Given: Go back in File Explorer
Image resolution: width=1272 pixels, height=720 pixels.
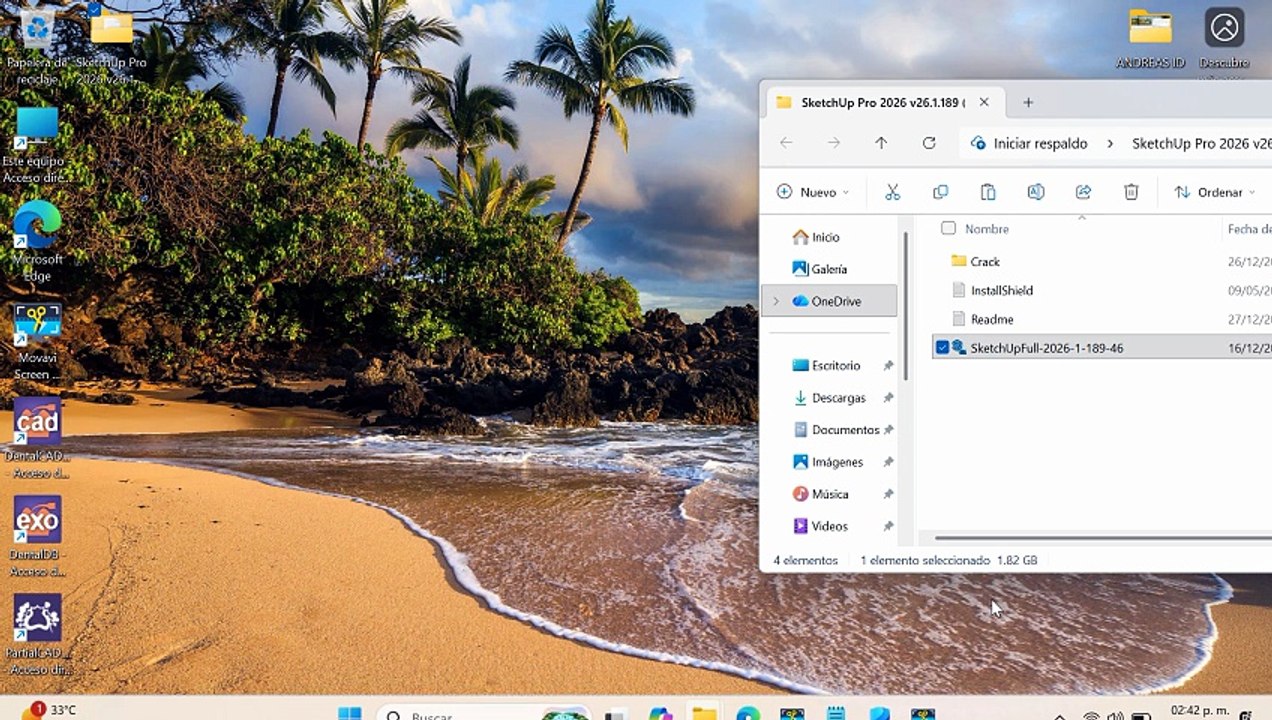Looking at the screenshot, I should [x=786, y=143].
